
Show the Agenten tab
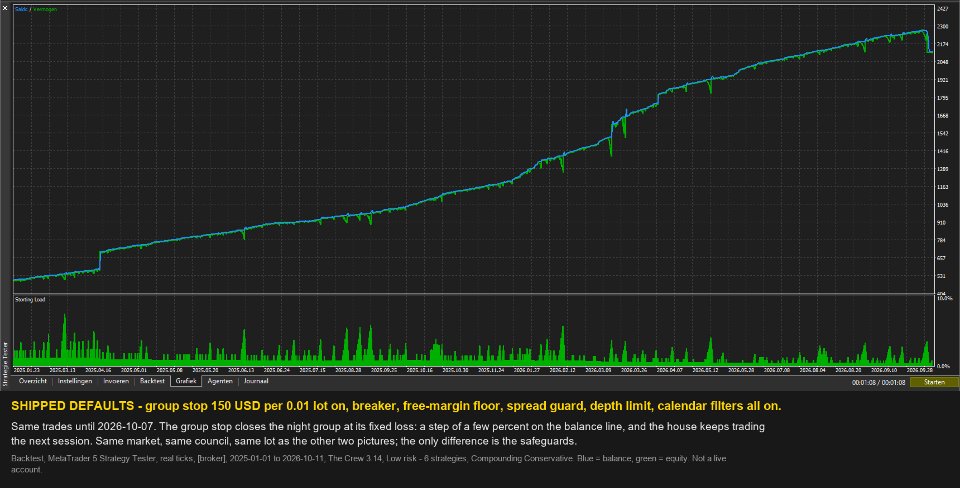(x=220, y=381)
